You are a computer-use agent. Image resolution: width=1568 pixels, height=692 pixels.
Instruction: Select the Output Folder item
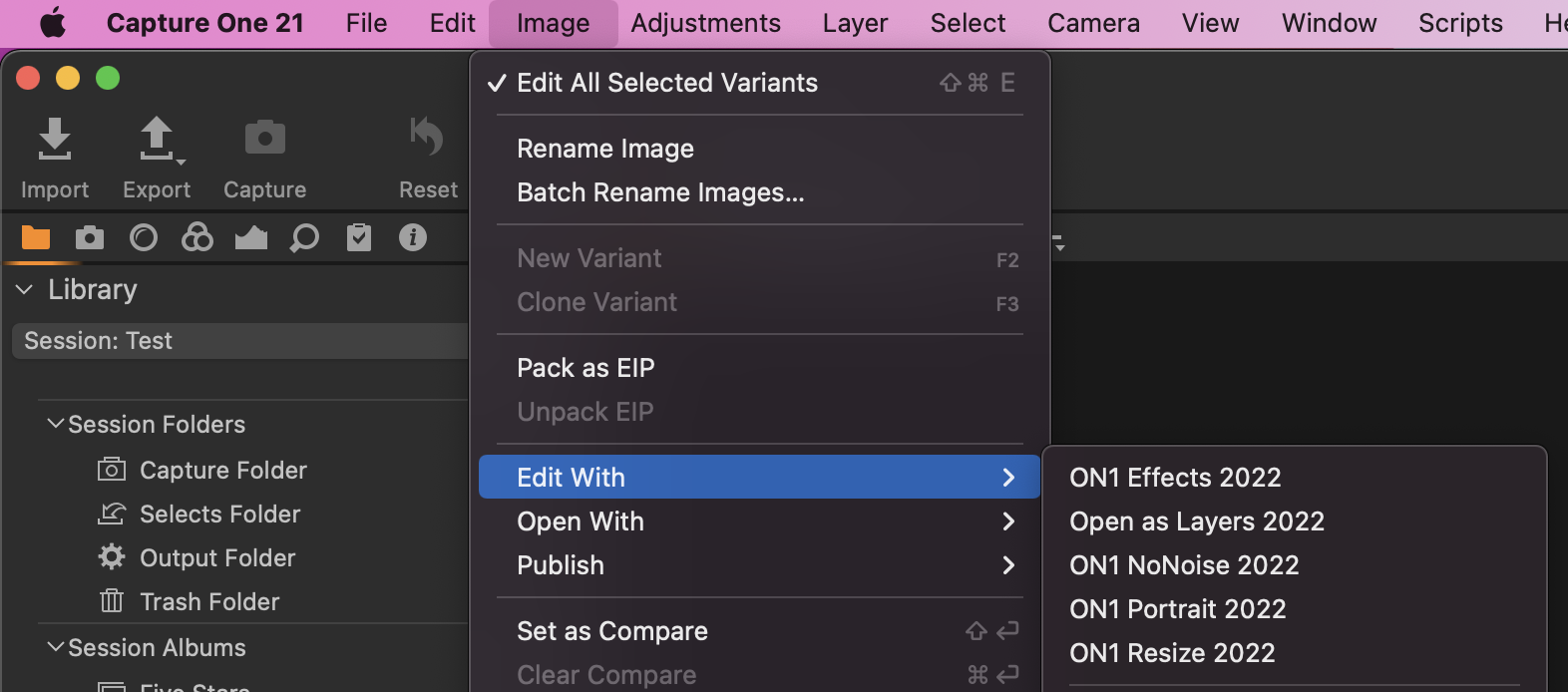click(217, 558)
